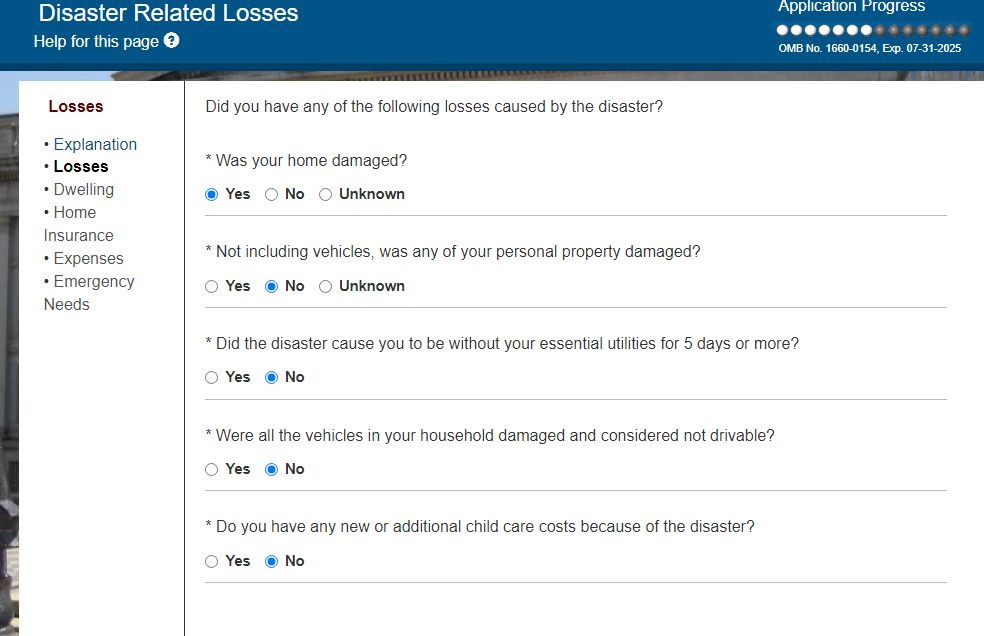Select Yes for vehicles not drivable
The height and width of the screenshot is (636, 984).
click(x=212, y=470)
